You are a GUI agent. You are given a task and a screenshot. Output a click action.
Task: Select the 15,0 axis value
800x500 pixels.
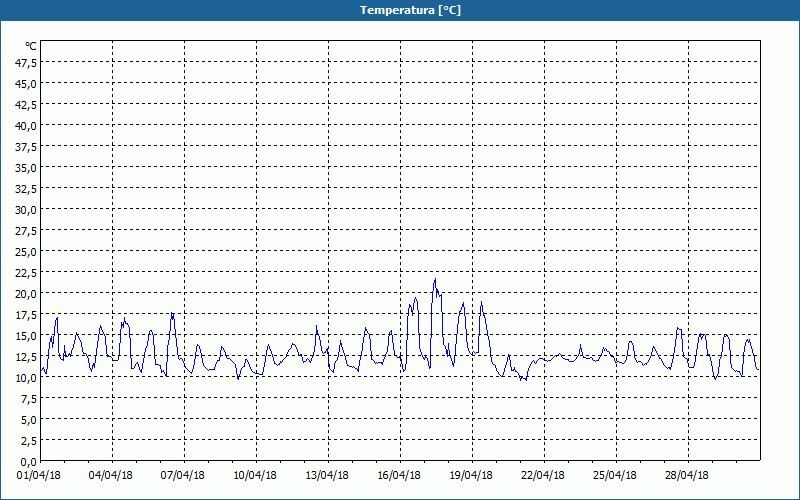click(27, 336)
